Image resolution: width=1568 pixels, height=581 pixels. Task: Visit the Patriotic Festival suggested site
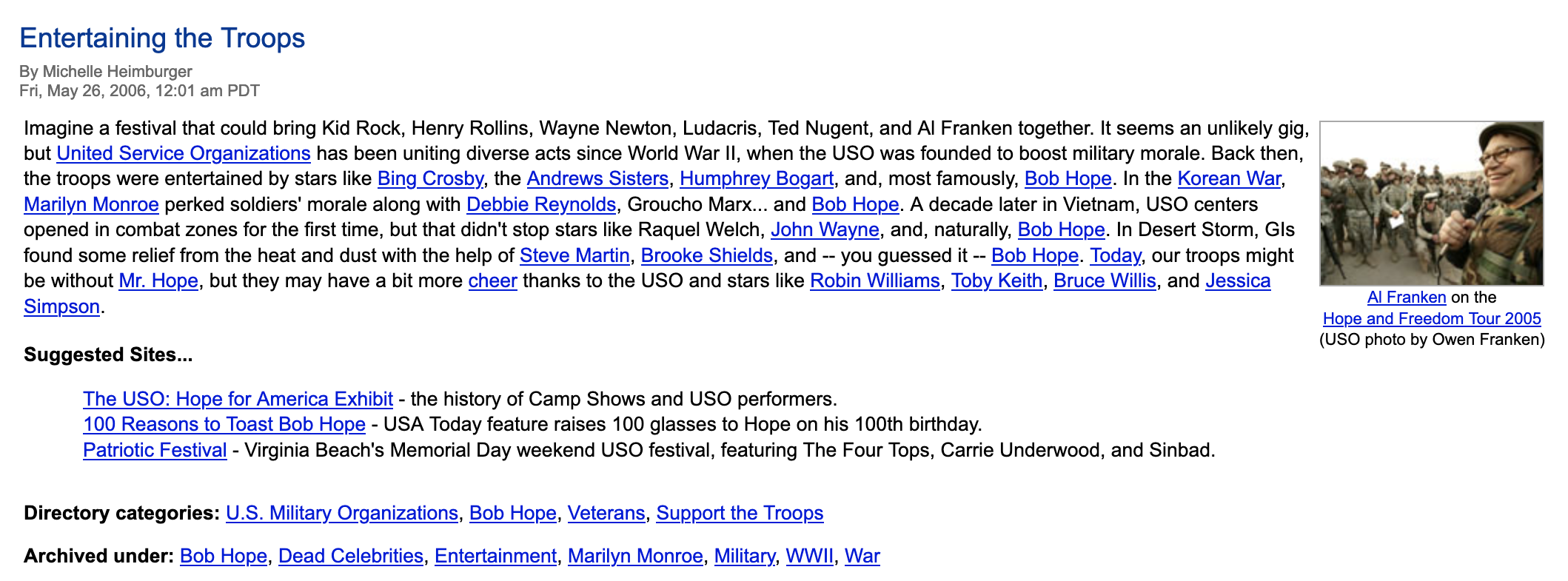pyautogui.click(x=155, y=450)
